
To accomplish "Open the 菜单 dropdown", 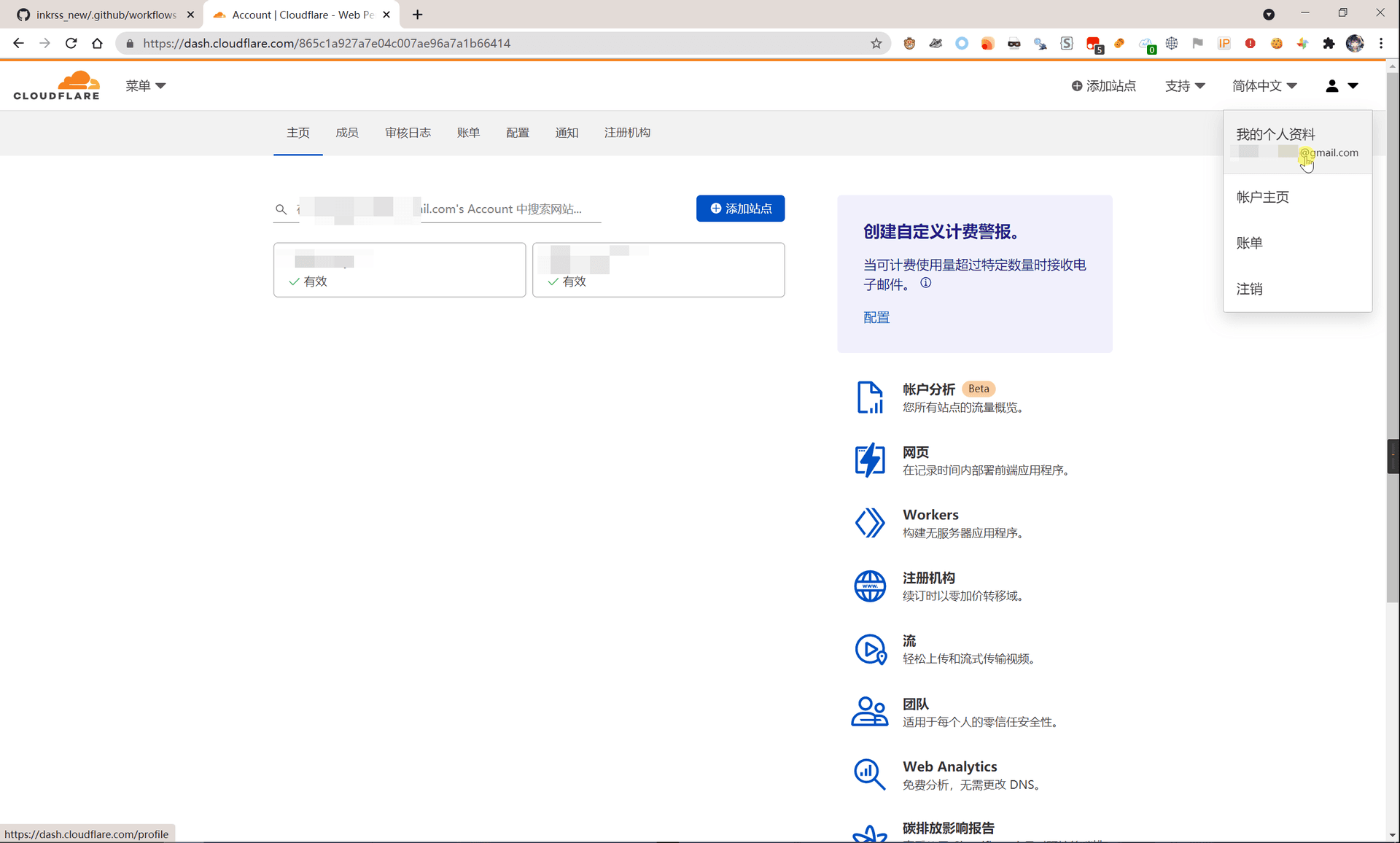I will 145,85.
